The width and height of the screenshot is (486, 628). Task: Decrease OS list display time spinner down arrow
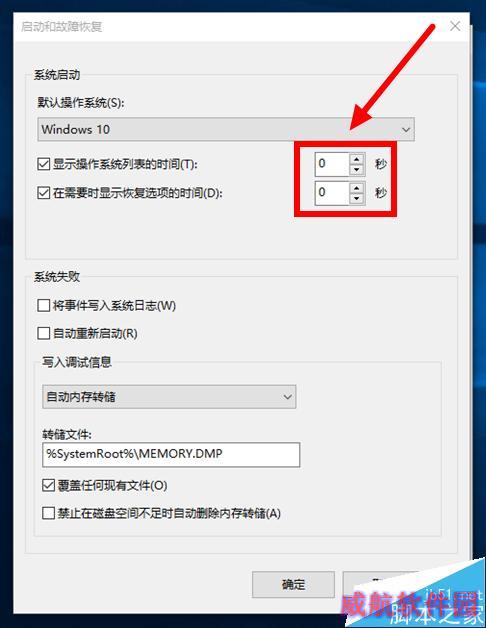(x=356, y=170)
